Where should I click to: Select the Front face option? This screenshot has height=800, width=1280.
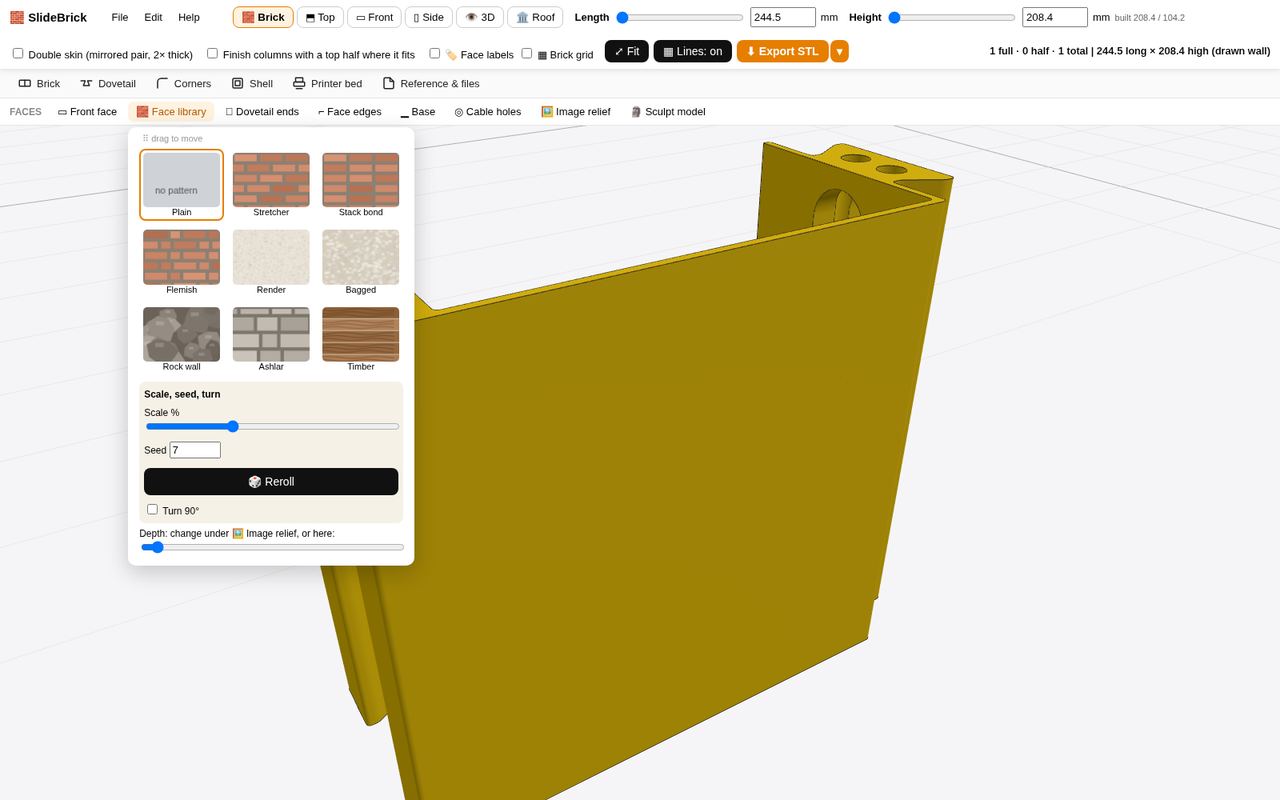[87, 112]
